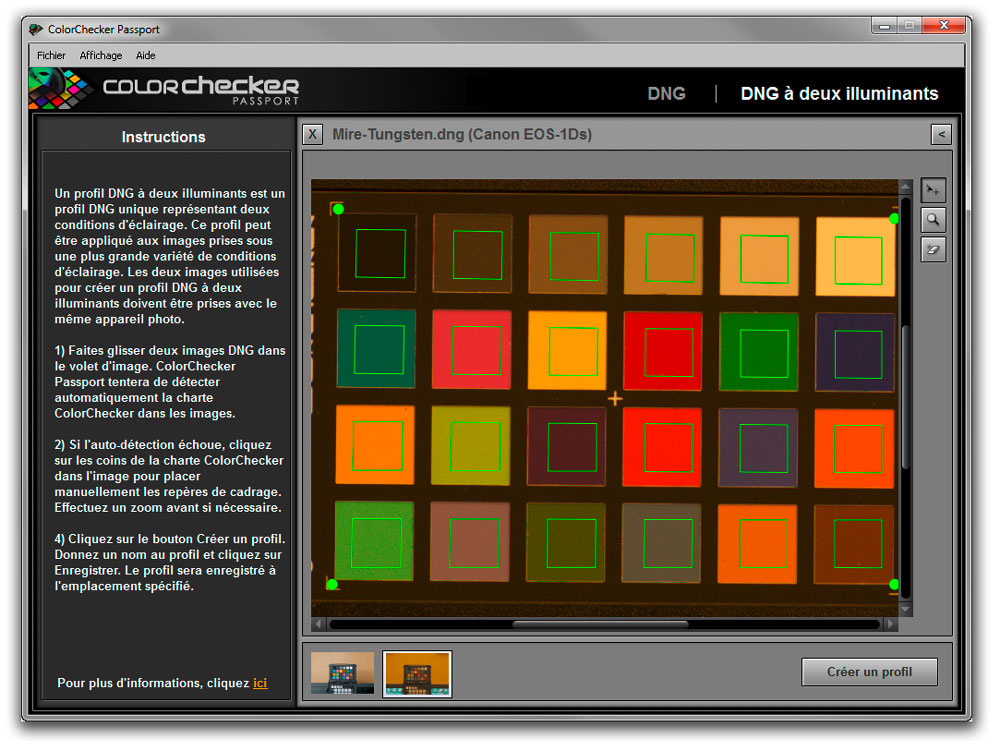The width and height of the screenshot is (1000, 751).
Task: Open the Aide menu
Action: (145, 55)
